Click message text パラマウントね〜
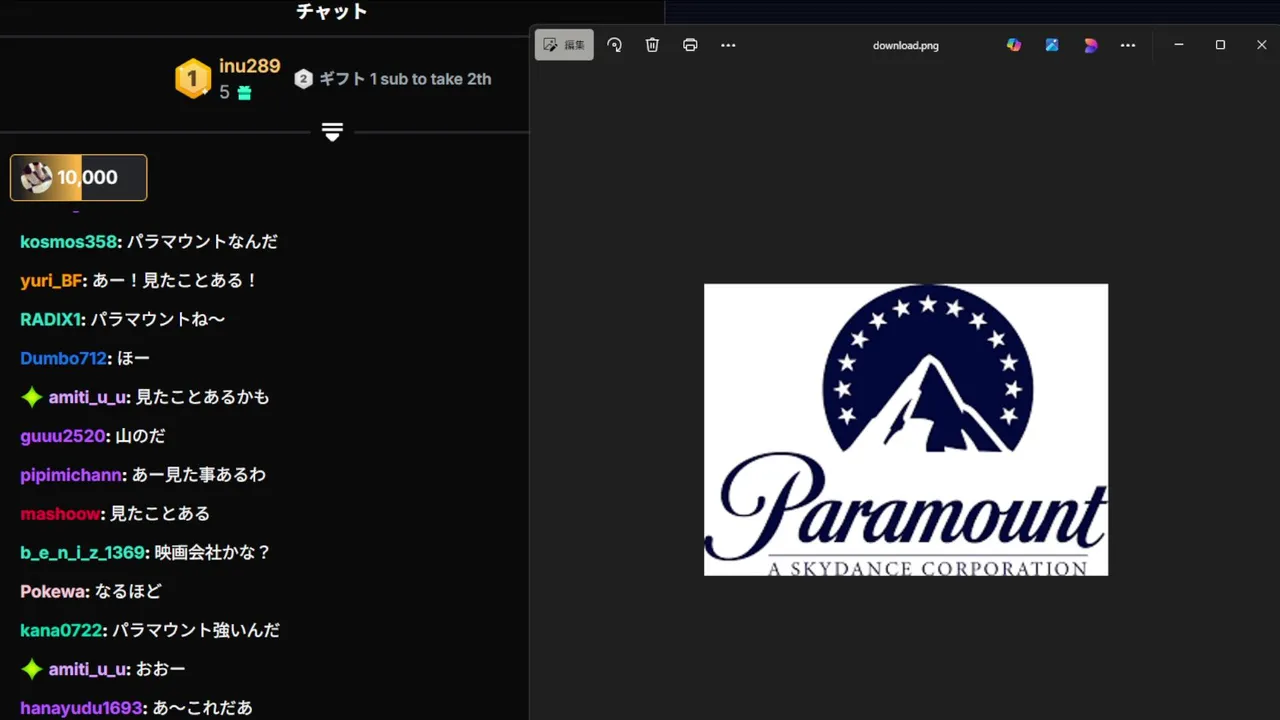 [x=158, y=320]
